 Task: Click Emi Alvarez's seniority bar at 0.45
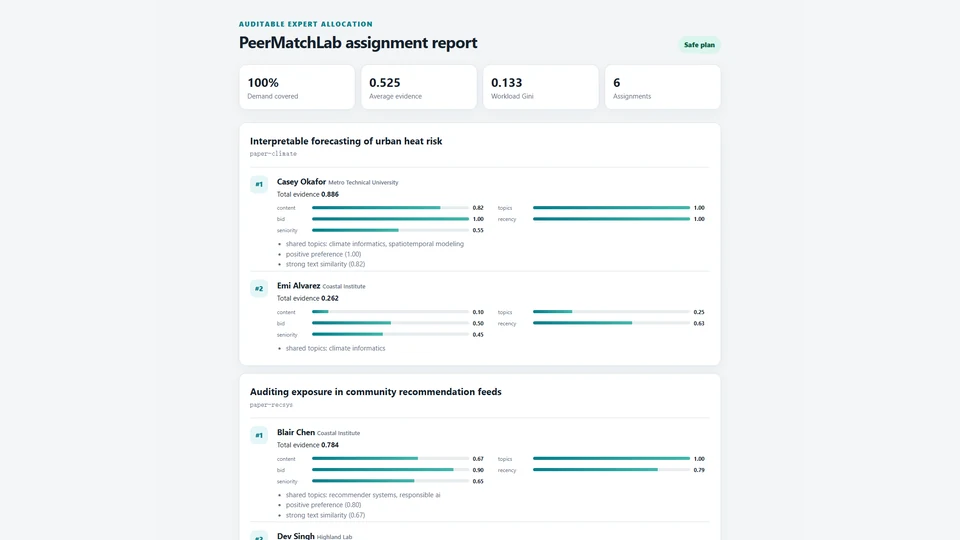click(x=391, y=334)
